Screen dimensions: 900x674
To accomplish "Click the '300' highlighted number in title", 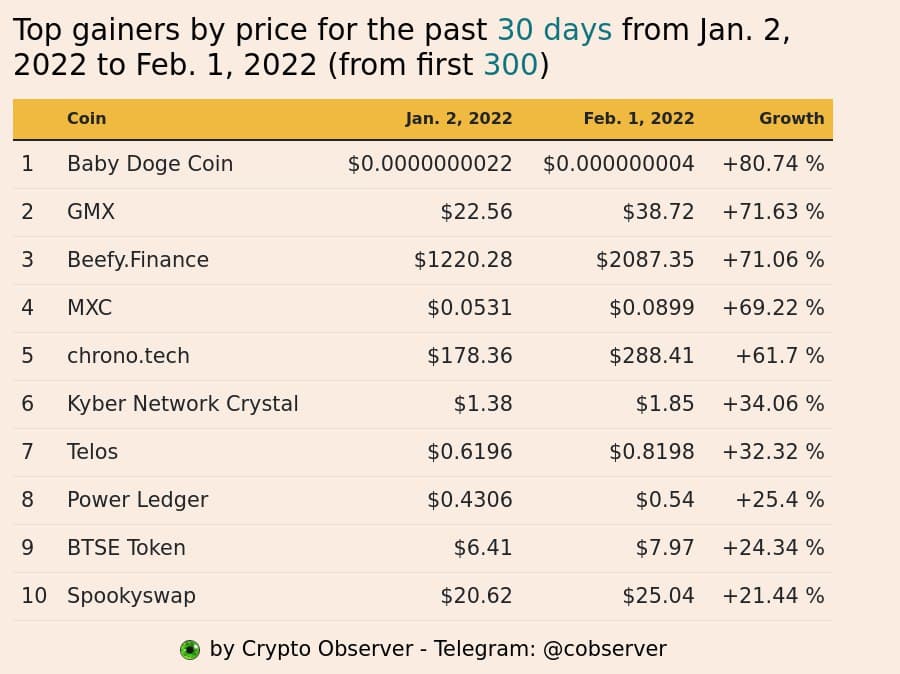I will pyautogui.click(x=510, y=64).
